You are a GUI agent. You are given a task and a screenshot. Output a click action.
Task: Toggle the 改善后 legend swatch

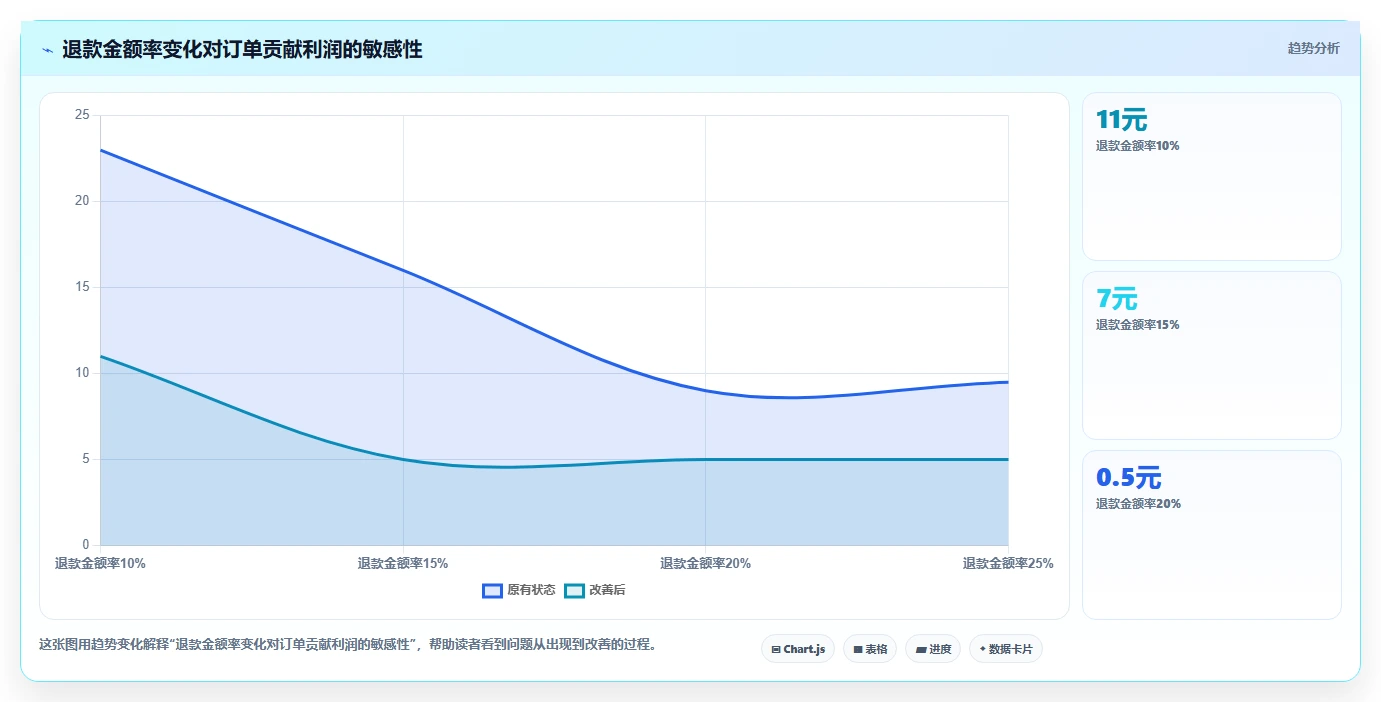point(574,590)
